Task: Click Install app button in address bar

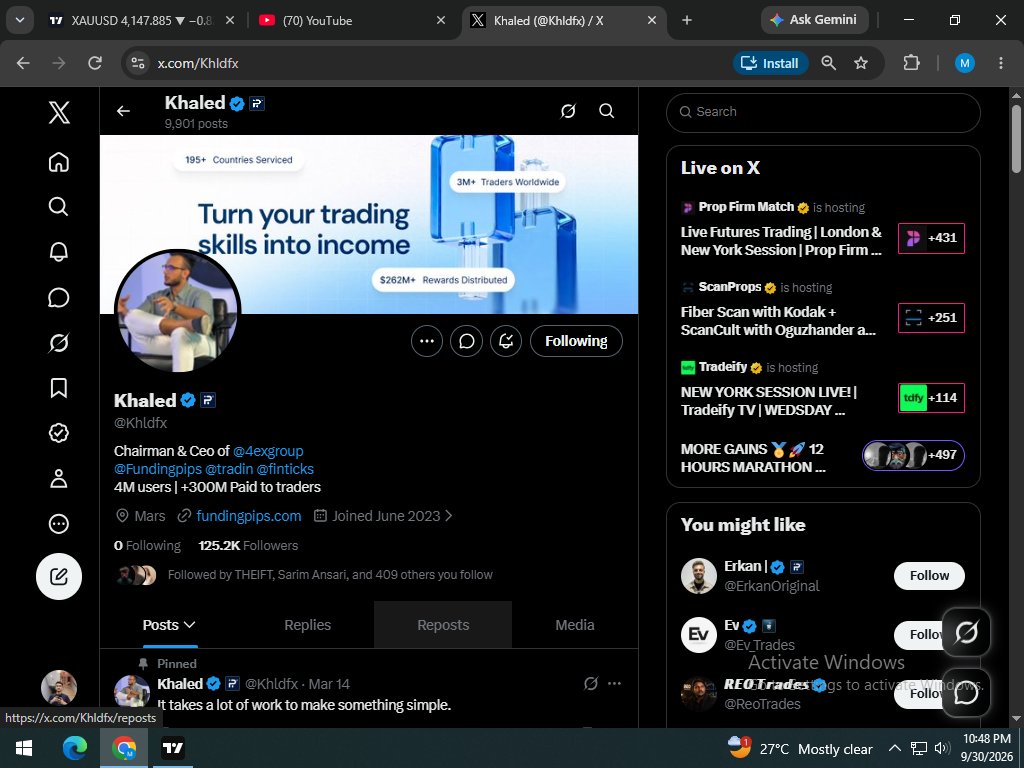Action: [771, 63]
